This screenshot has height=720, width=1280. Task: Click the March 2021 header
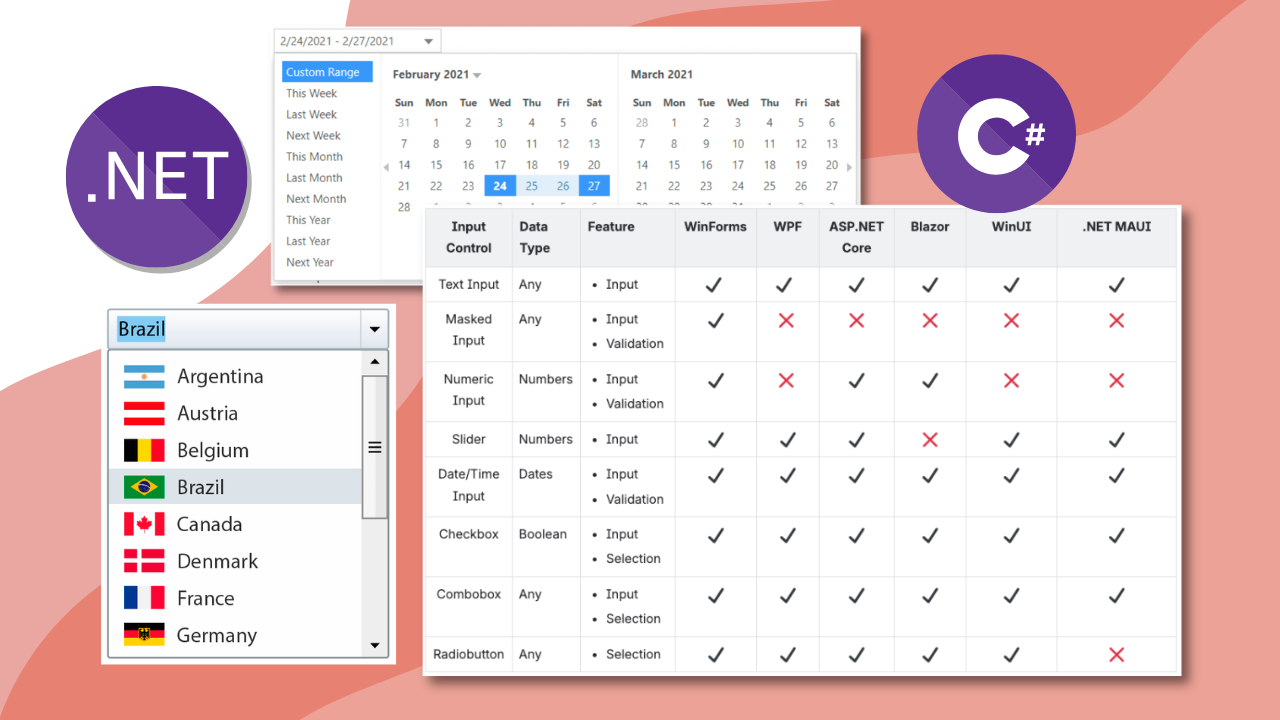click(x=662, y=75)
